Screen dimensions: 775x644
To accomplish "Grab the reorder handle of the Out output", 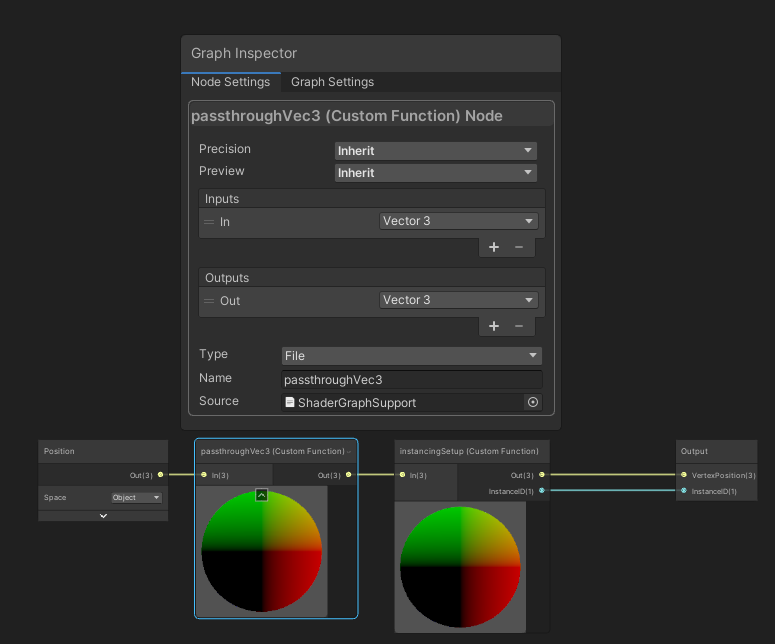I will pos(209,301).
